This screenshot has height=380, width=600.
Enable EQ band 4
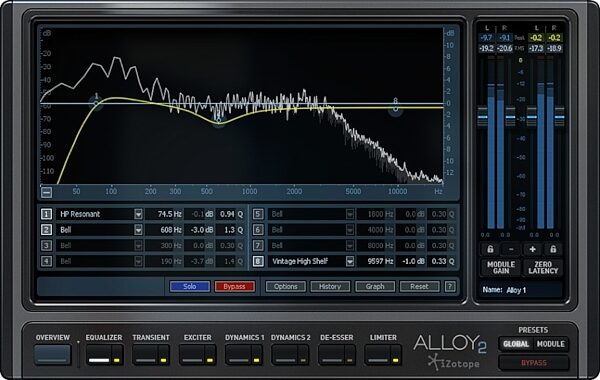click(46, 261)
